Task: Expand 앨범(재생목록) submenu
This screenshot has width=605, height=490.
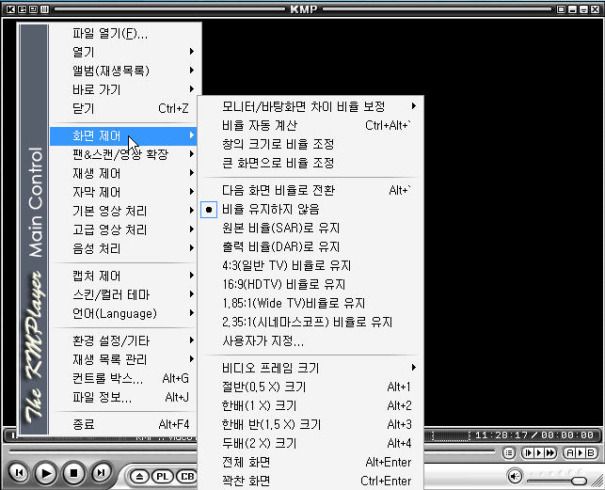Action: 123,71
